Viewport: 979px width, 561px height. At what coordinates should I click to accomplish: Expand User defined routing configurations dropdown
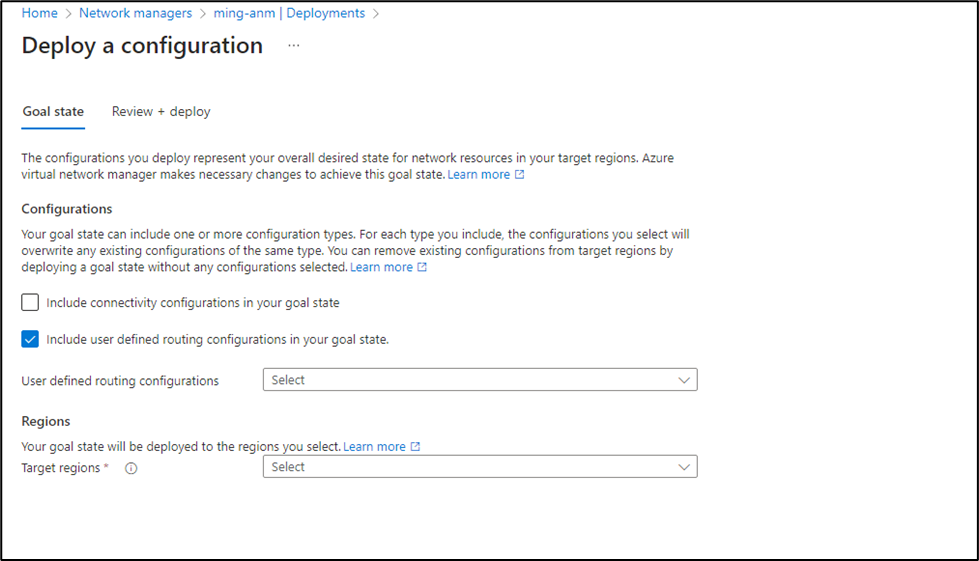pos(479,380)
